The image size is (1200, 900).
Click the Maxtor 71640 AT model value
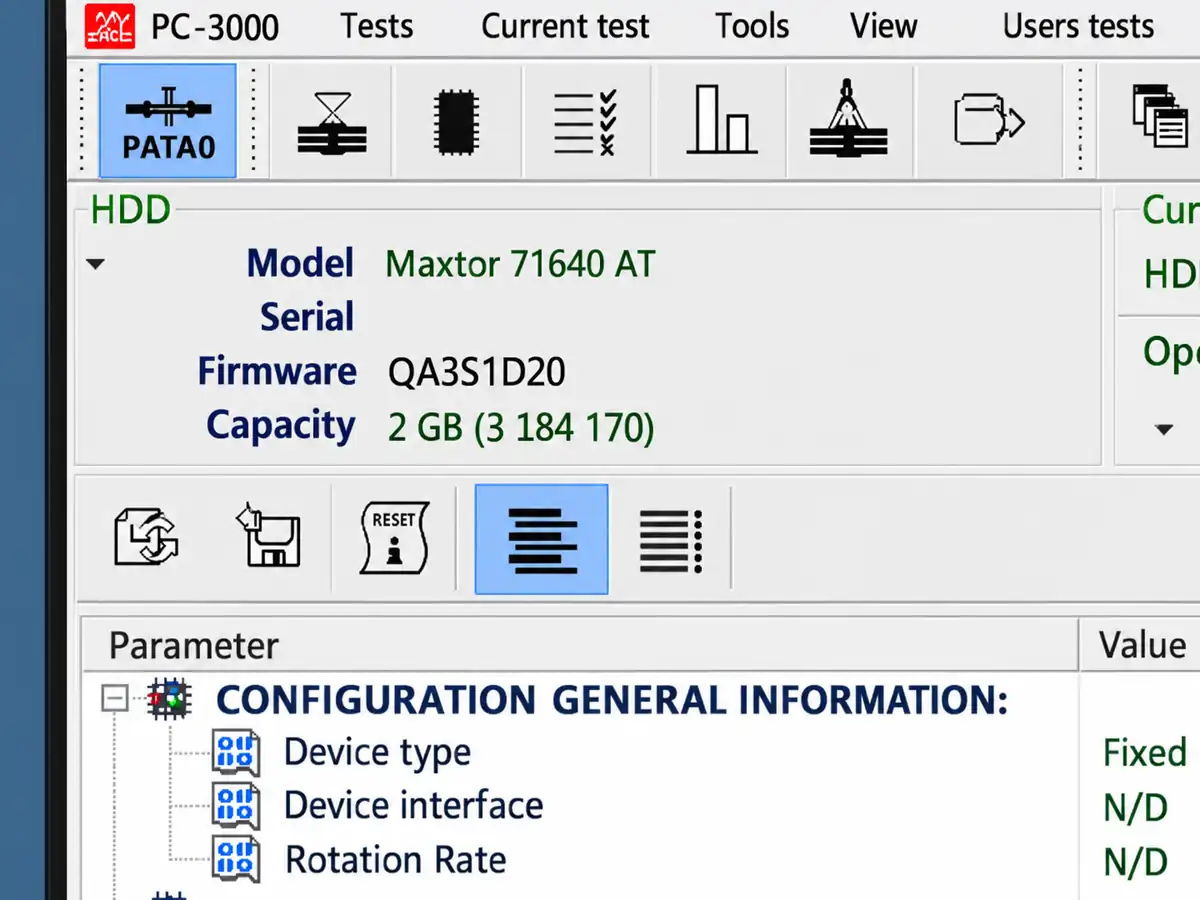coord(520,264)
